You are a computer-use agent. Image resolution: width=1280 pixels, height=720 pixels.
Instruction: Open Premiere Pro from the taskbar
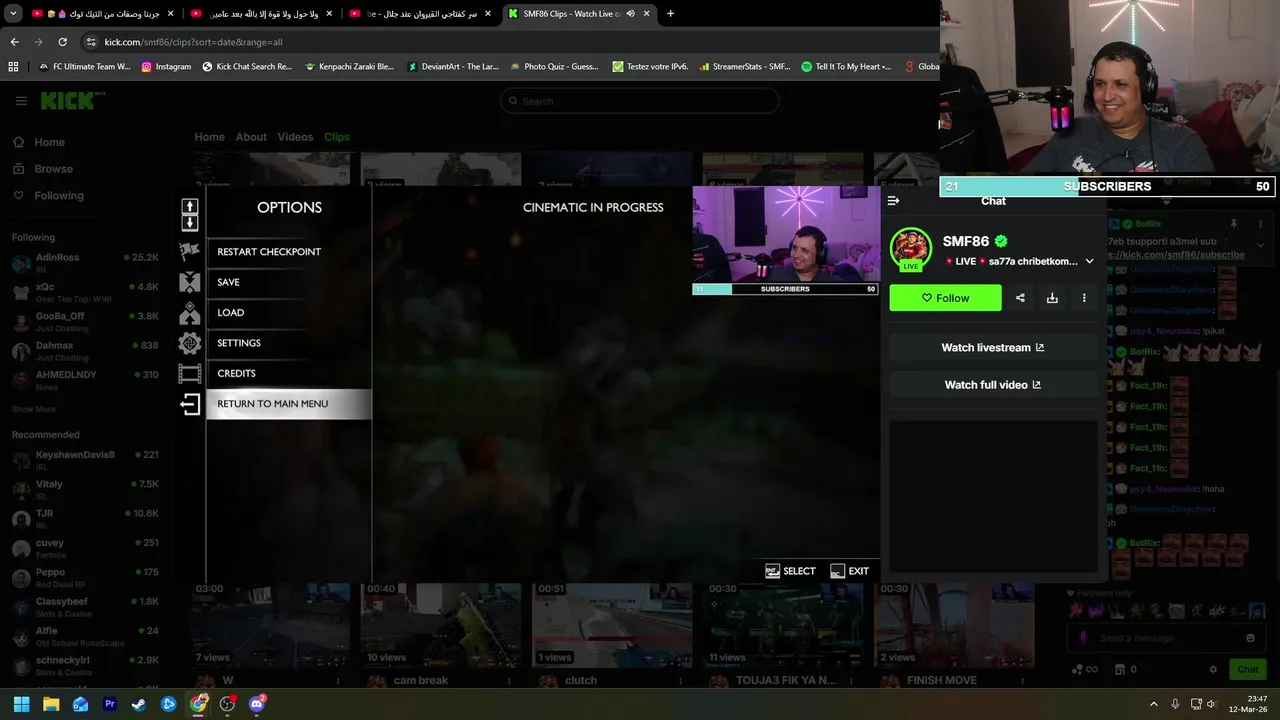[110, 704]
